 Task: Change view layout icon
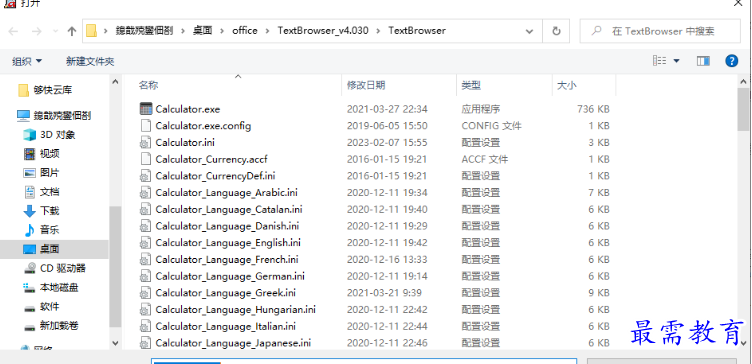(660, 60)
